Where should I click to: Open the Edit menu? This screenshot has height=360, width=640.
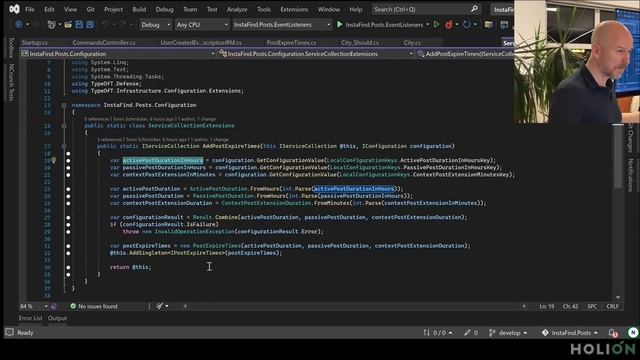(x=49, y=9)
